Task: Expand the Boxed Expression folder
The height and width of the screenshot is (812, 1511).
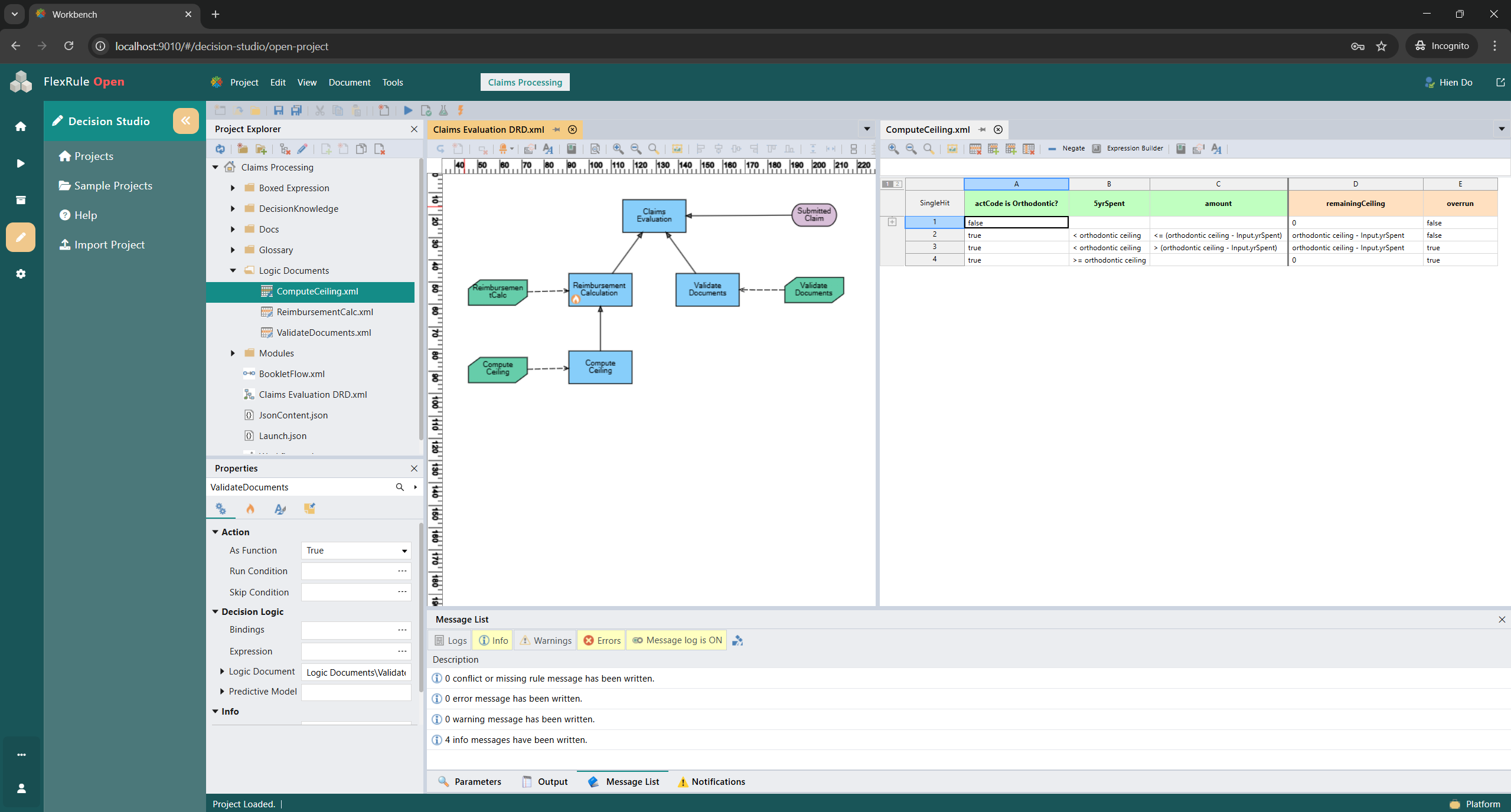Action: 233,188
